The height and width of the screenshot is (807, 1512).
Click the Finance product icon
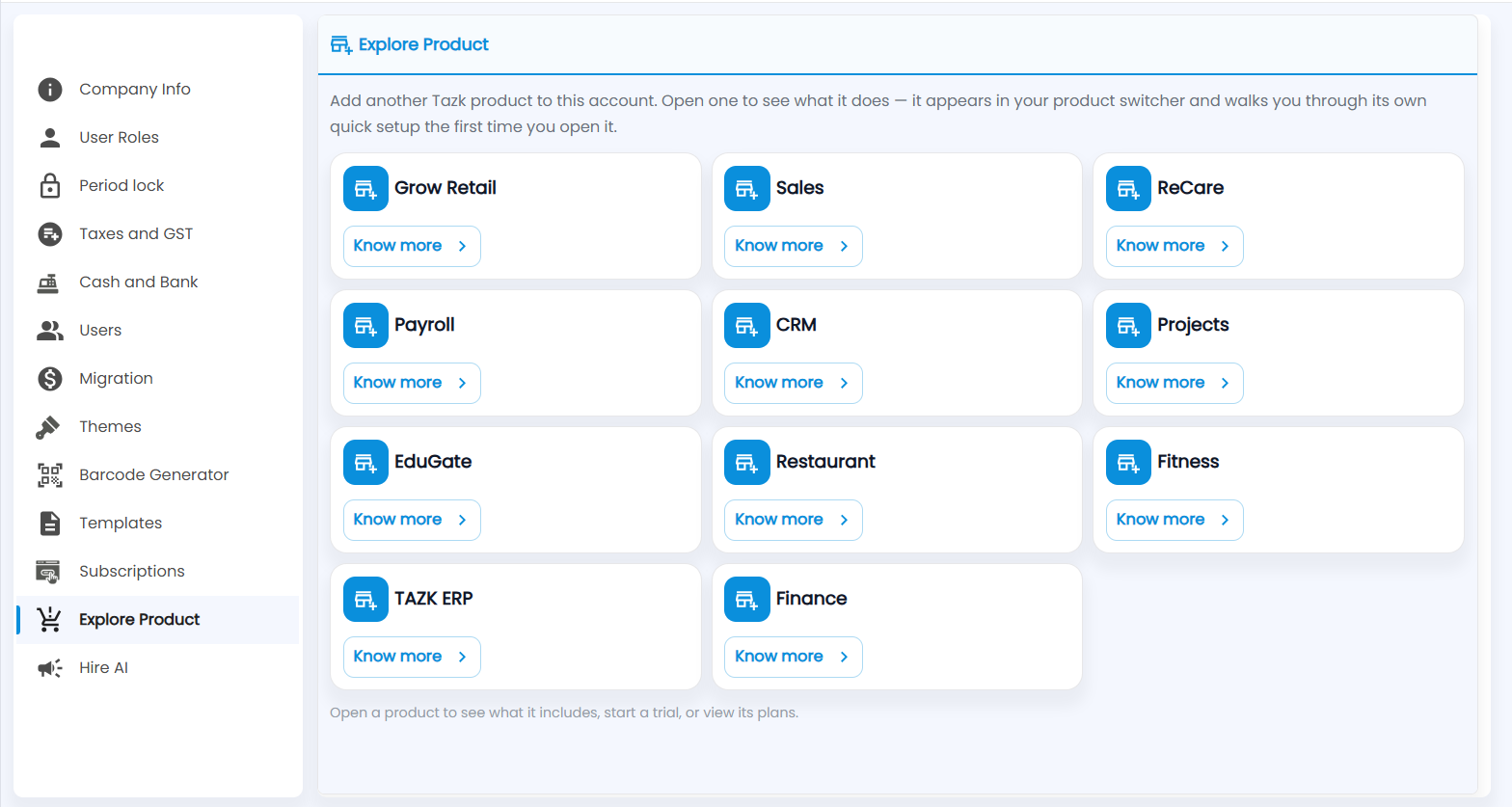coord(747,599)
